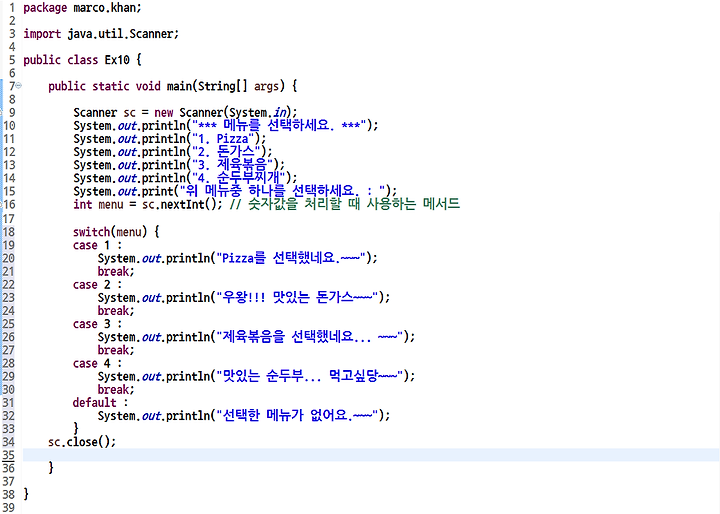Click the break statement on line 30
The image size is (720, 514).
(116, 390)
